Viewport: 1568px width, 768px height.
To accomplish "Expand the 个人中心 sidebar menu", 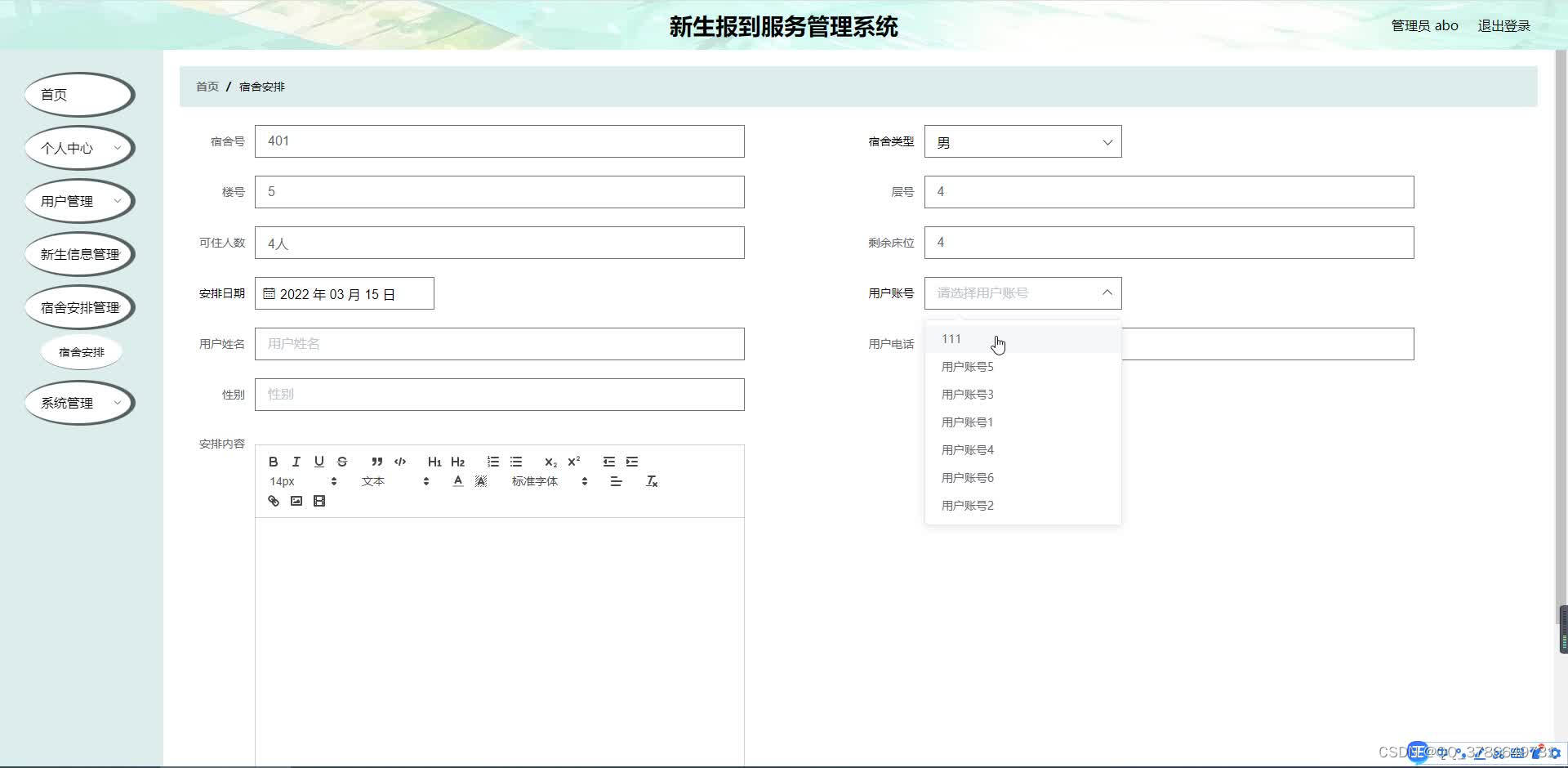I will (80, 148).
